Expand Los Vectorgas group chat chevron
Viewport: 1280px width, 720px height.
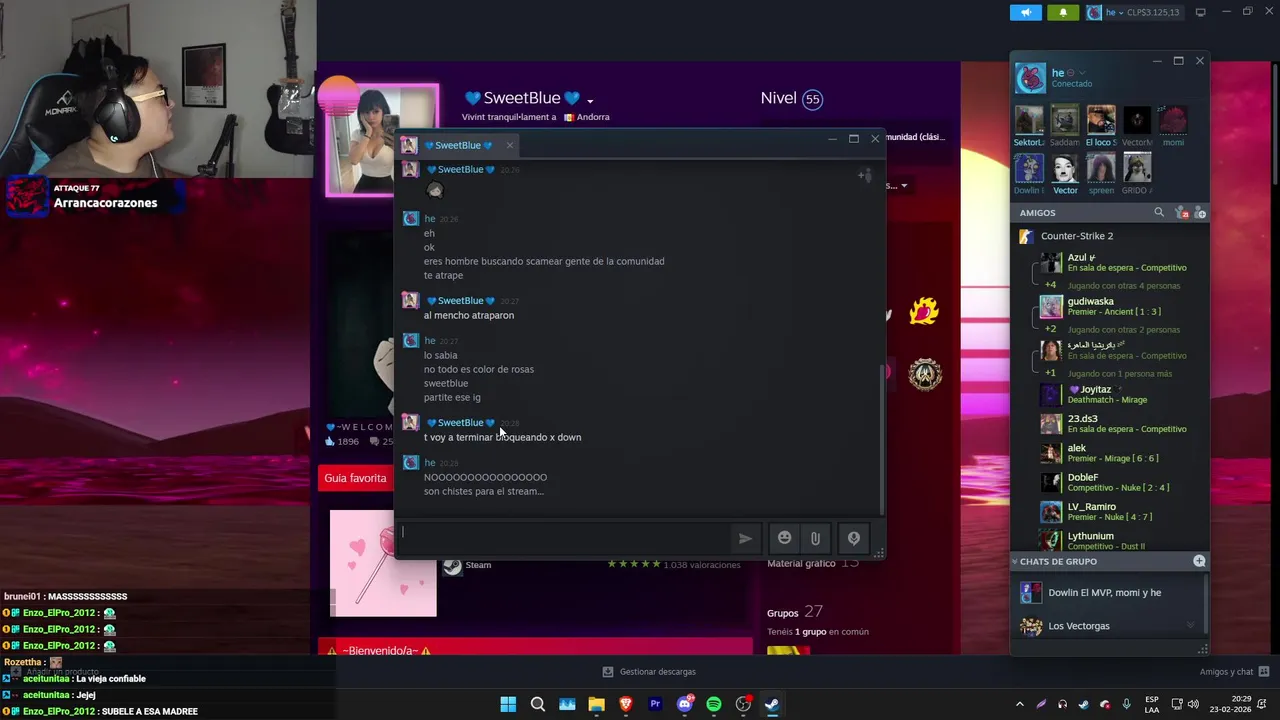(x=1190, y=626)
